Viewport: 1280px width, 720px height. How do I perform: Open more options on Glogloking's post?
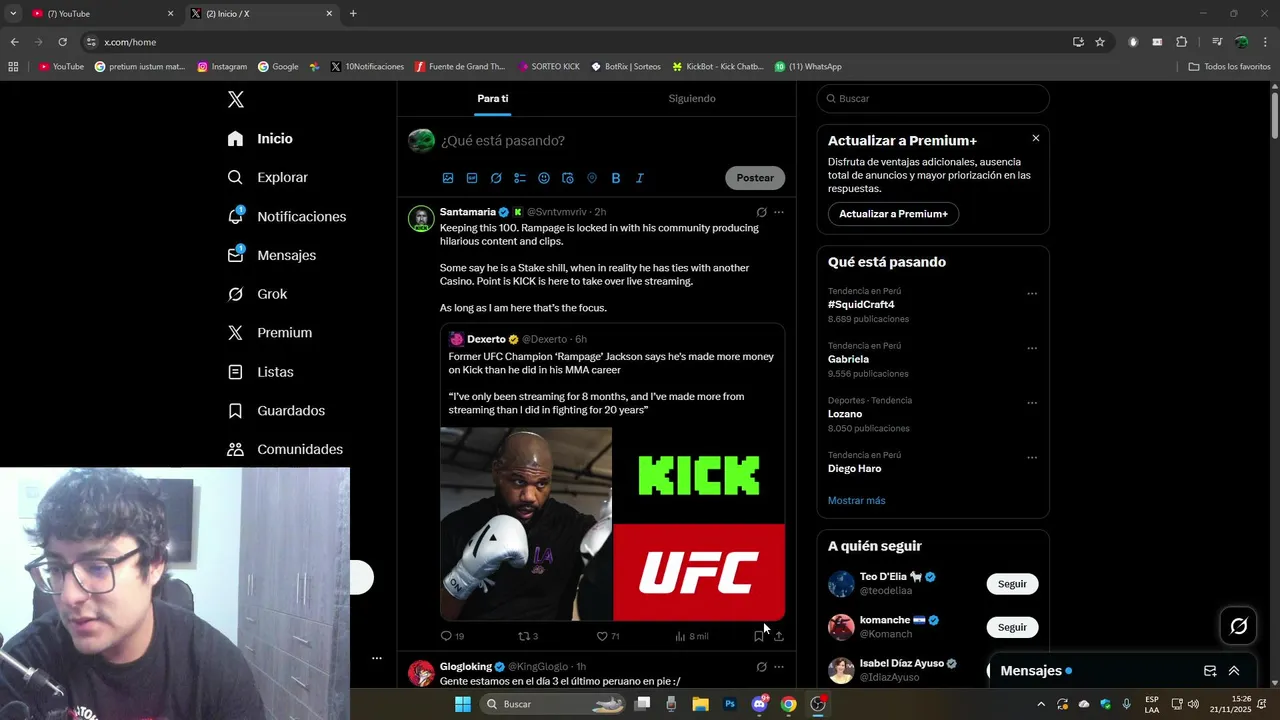(779, 667)
